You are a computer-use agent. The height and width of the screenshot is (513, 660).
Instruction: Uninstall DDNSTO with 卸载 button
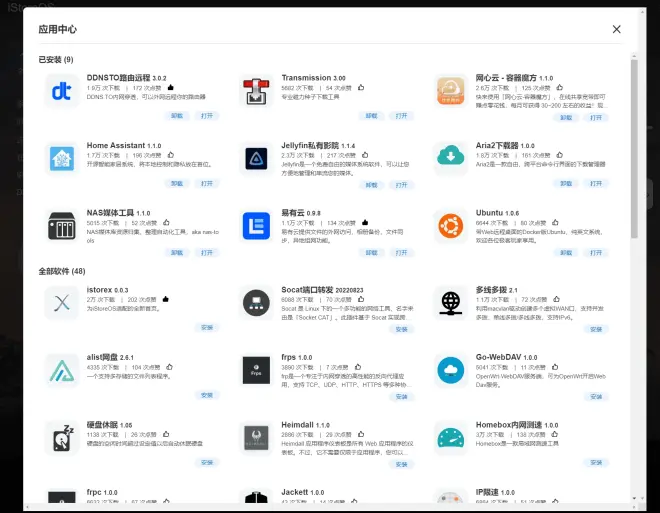(x=177, y=116)
